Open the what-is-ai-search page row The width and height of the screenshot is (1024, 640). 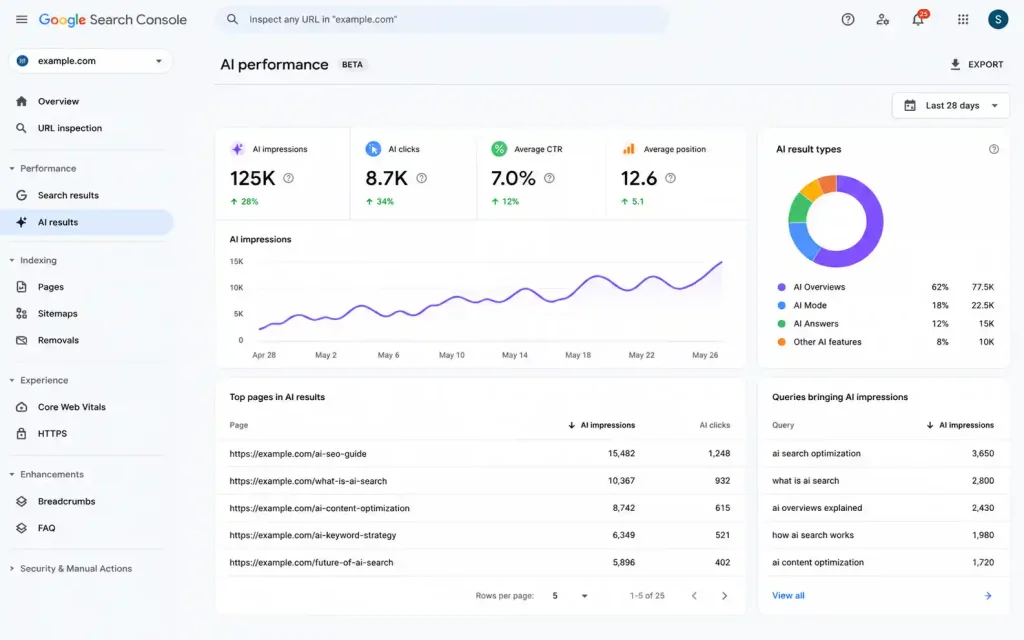tap(479, 481)
